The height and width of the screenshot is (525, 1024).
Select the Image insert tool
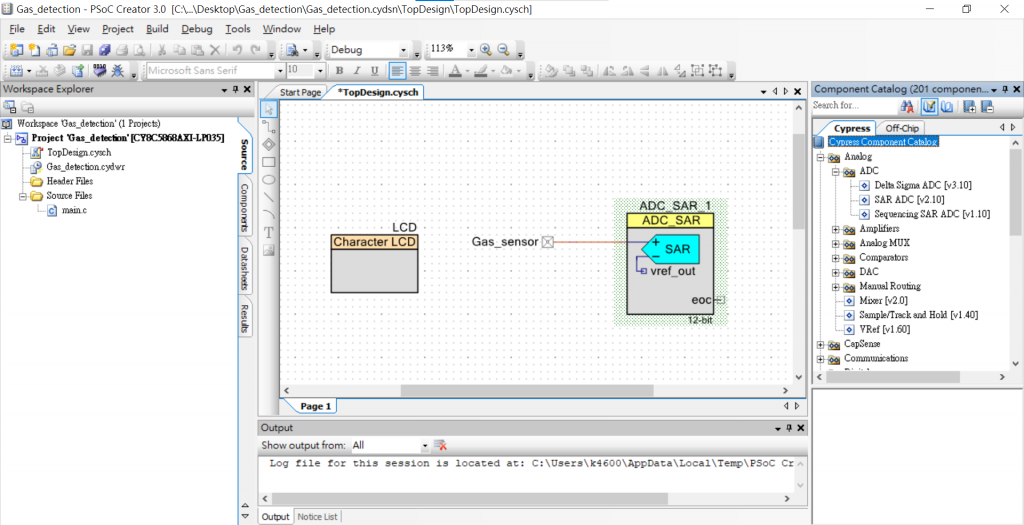(269, 249)
